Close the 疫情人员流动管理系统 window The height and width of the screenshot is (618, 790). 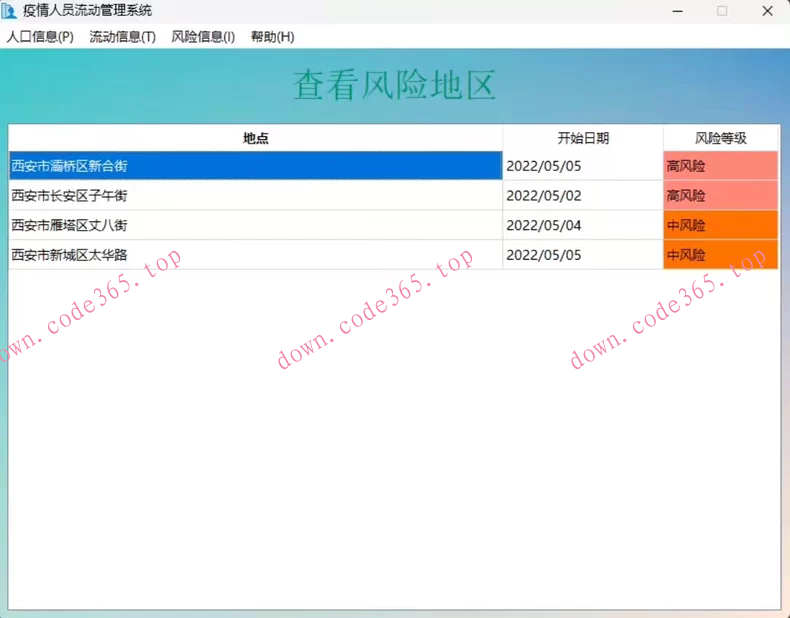pyautogui.click(x=767, y=11)
